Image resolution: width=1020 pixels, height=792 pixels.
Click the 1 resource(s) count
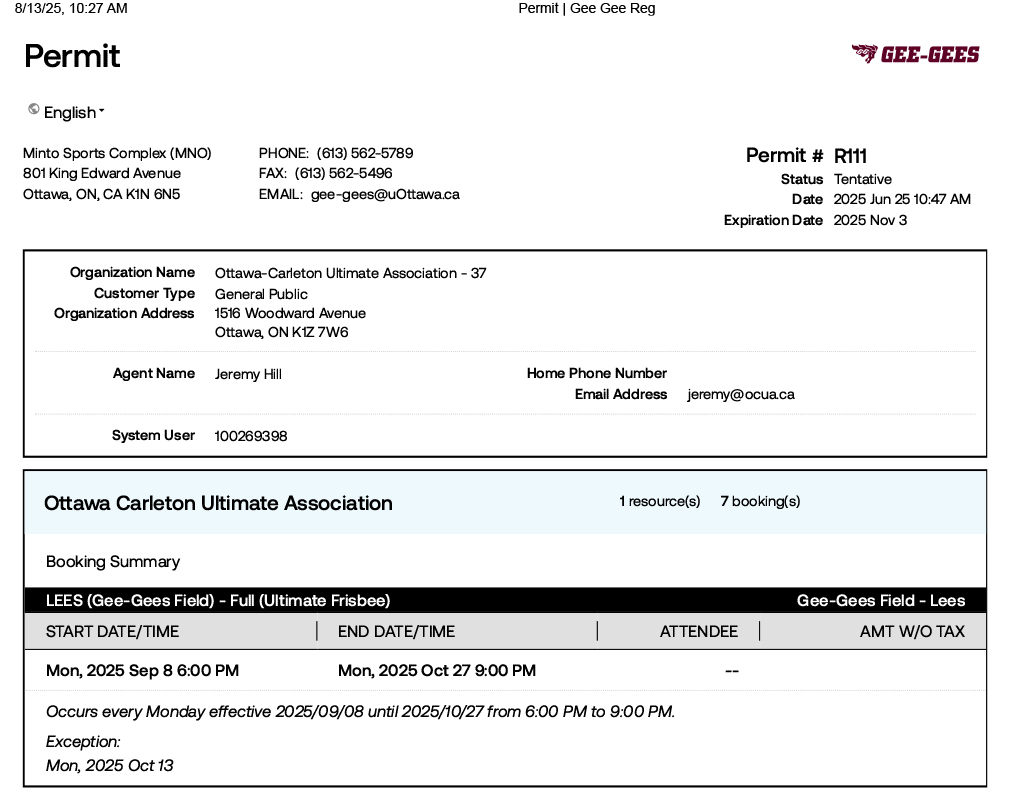pyautogui.click(x=660, y=501)
